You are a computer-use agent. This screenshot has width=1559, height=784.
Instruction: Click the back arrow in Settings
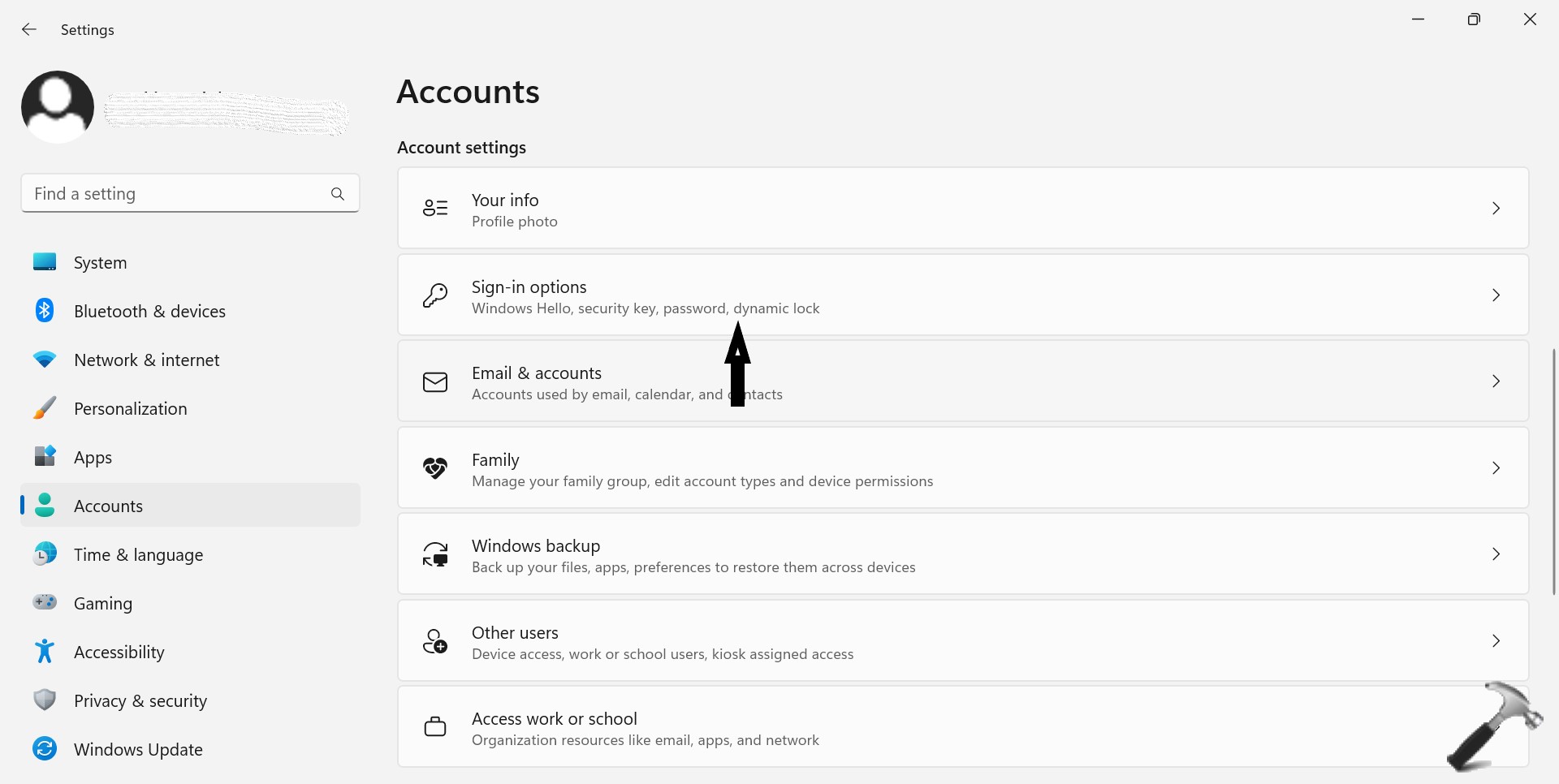point(29,30)
